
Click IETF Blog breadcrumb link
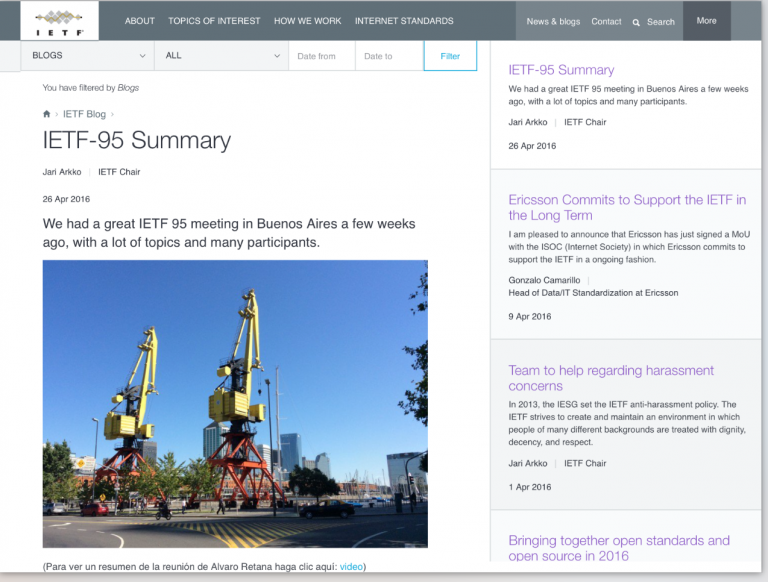(84, 114)
